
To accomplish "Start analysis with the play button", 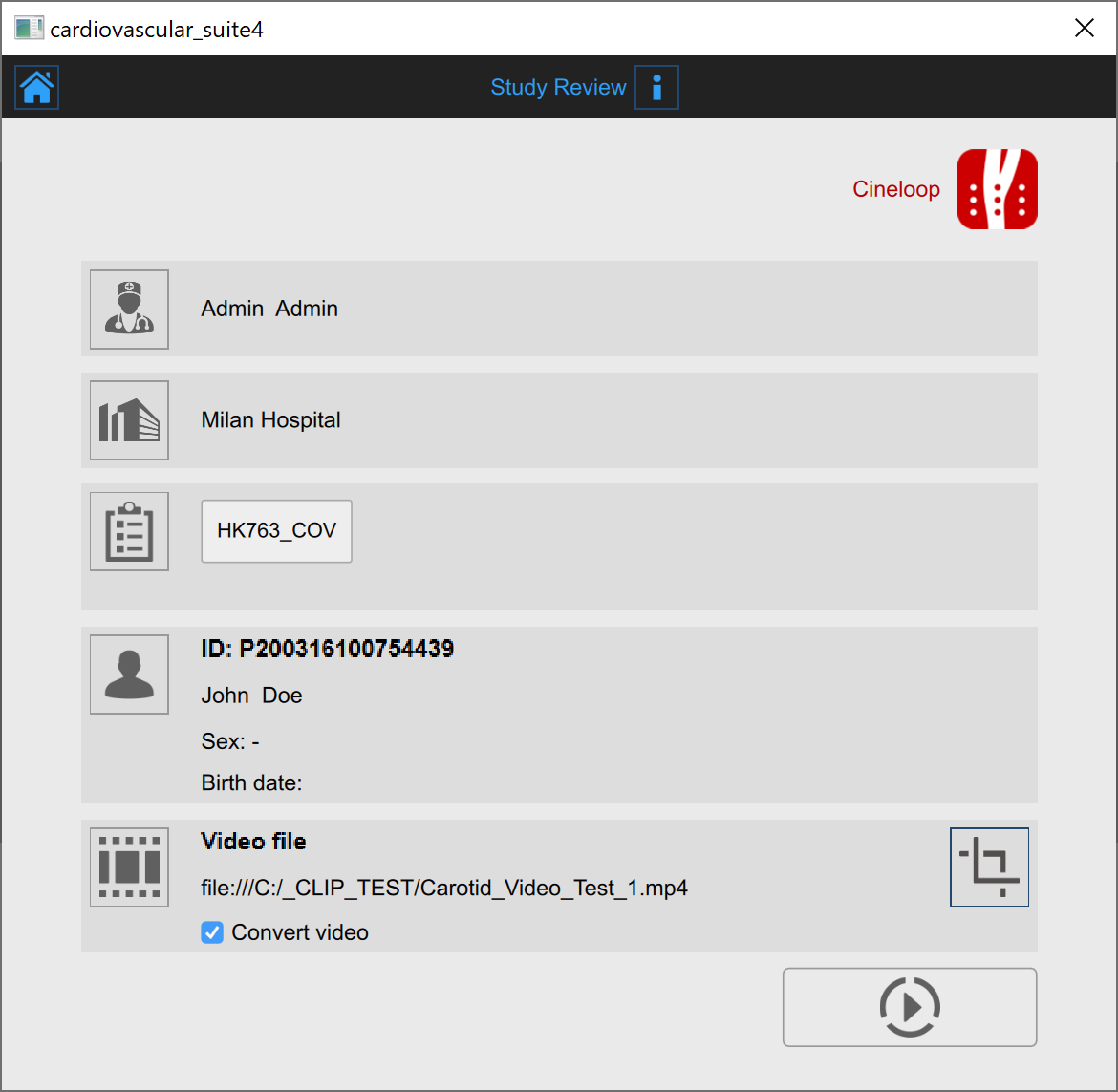I will (909, 1007).
